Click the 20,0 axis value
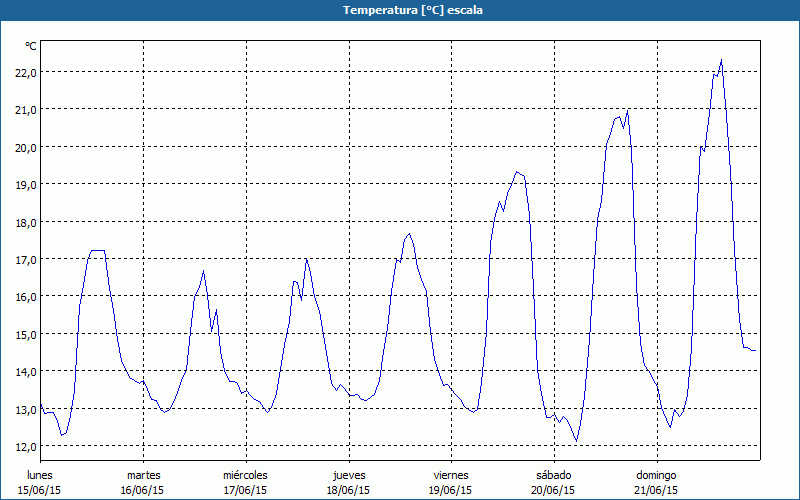 pos(26,148)
